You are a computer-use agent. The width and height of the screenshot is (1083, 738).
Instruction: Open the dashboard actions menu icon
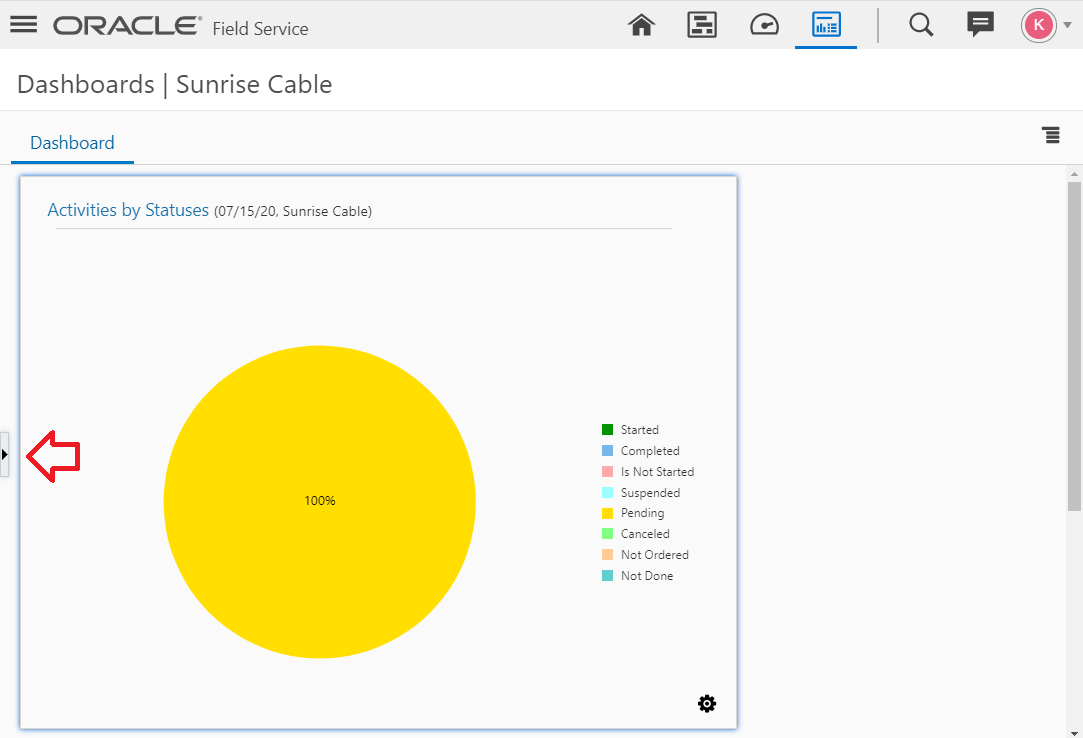tap(1051, 135)
